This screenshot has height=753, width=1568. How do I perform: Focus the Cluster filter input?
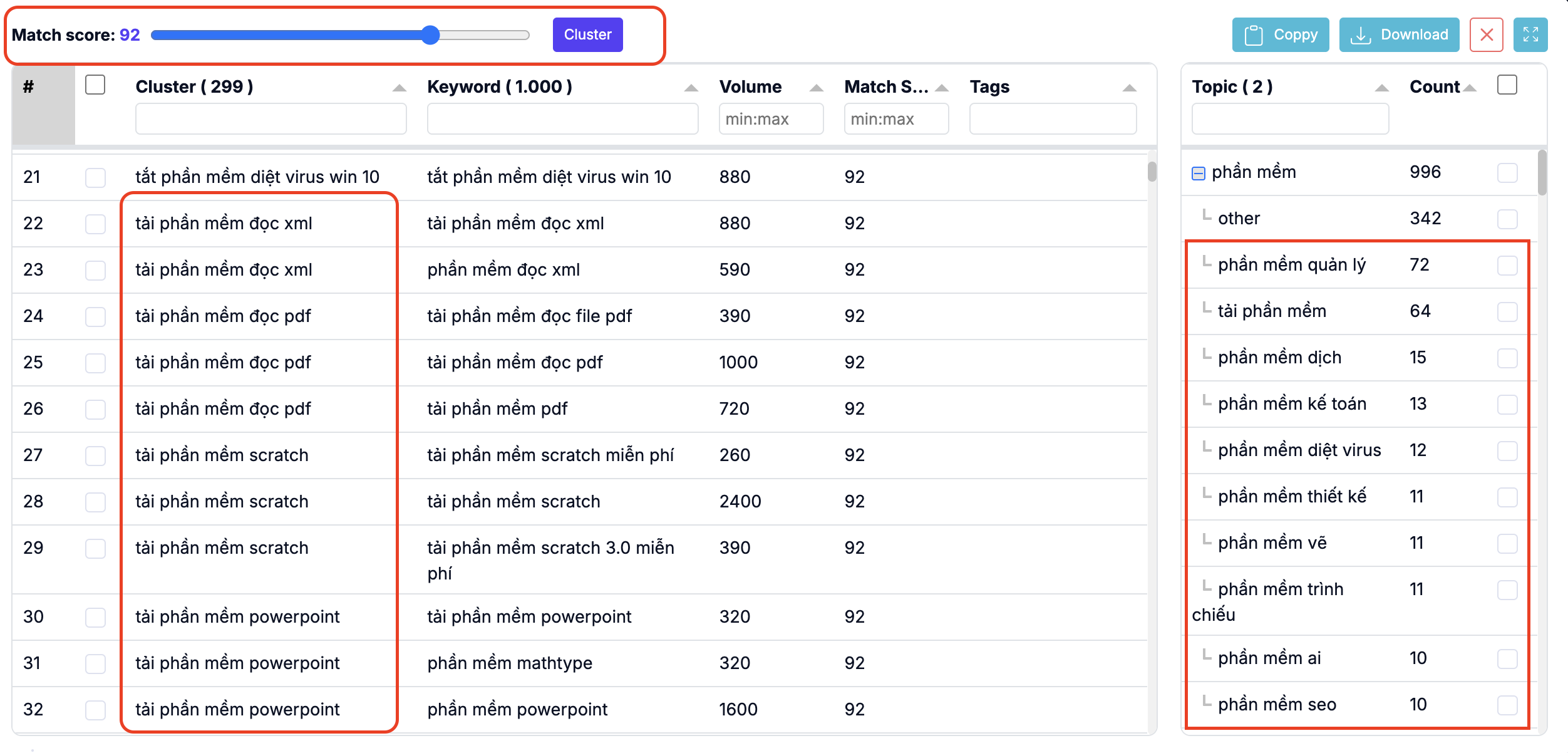pos(271,119)
